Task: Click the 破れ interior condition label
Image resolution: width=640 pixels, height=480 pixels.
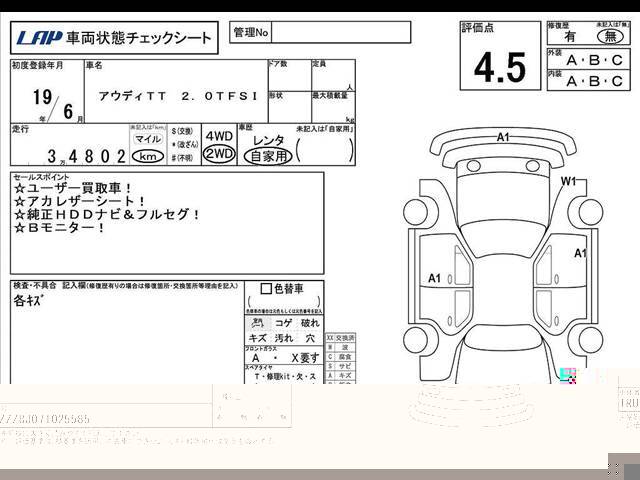Action: pyautogui.click(x=310, y=323)
